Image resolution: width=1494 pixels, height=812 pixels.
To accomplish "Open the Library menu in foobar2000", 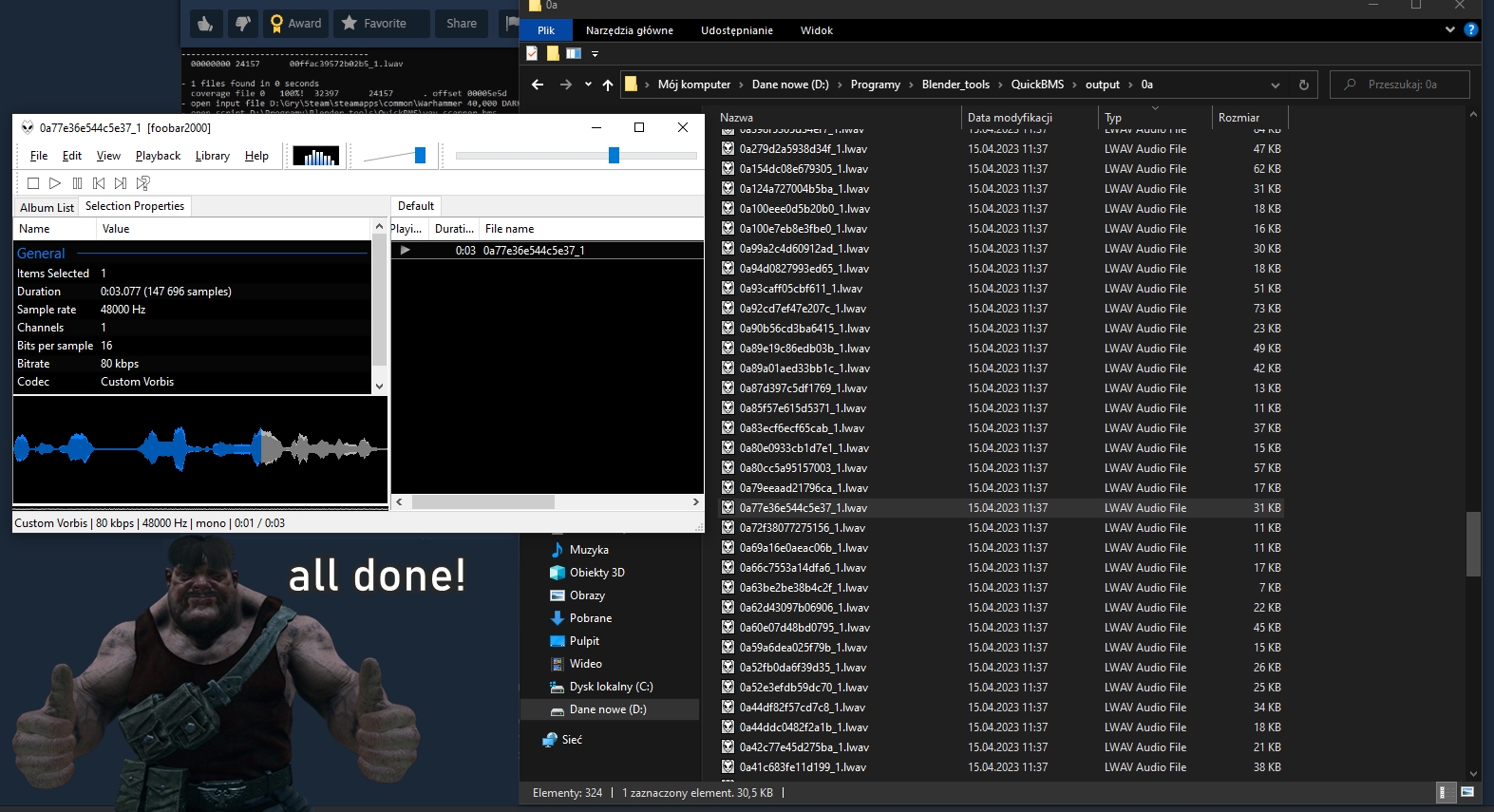I will click(x=213, y=156).
